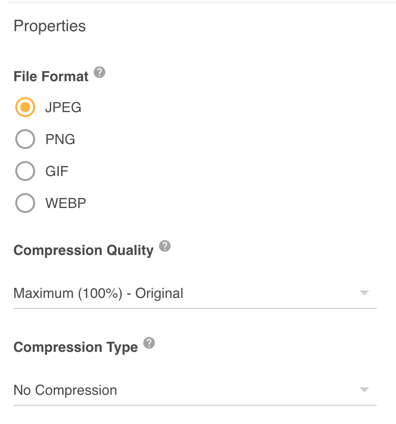The width and height of the screenshot is (396, 424).
Task: Expand the Compression Quality dropdown arrow
Action: [x=364, y=293]
